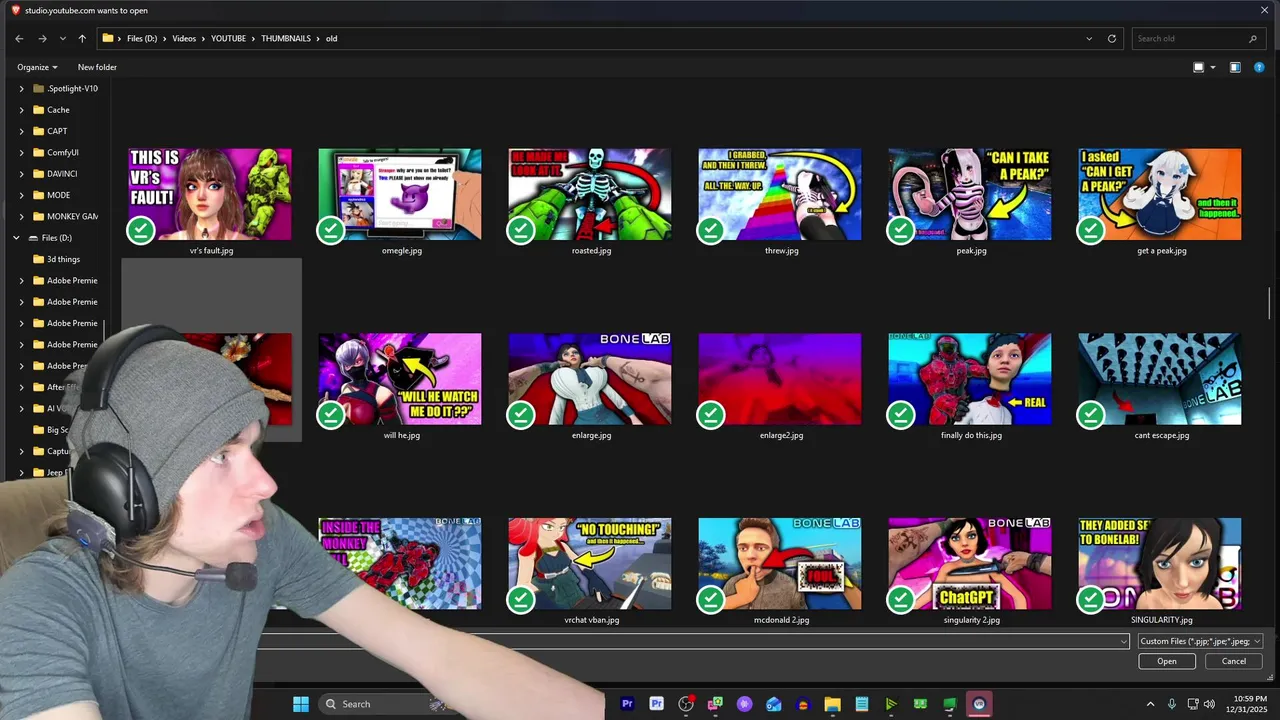Open File Explorer from the taskbar
The height and width of the screenshot is (720, 1280).
pyautogui.click(x=832, y=704)
